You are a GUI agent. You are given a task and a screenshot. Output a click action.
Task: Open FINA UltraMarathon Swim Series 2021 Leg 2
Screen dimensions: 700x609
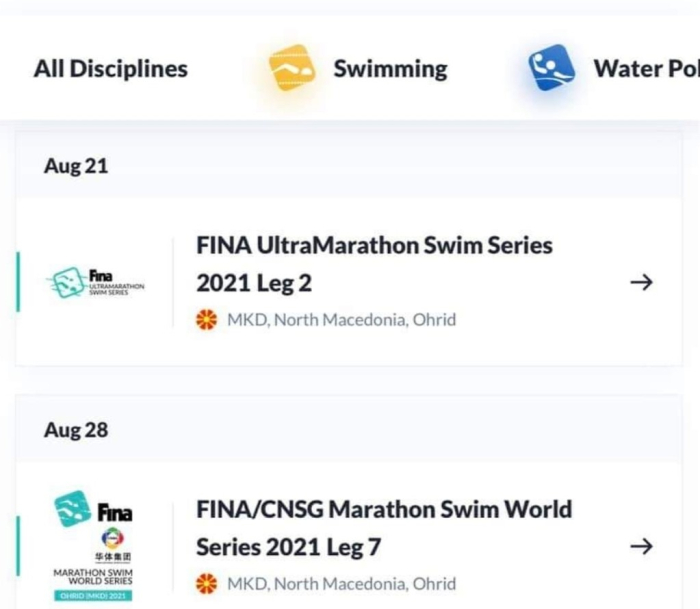click(x=374, y=264)
